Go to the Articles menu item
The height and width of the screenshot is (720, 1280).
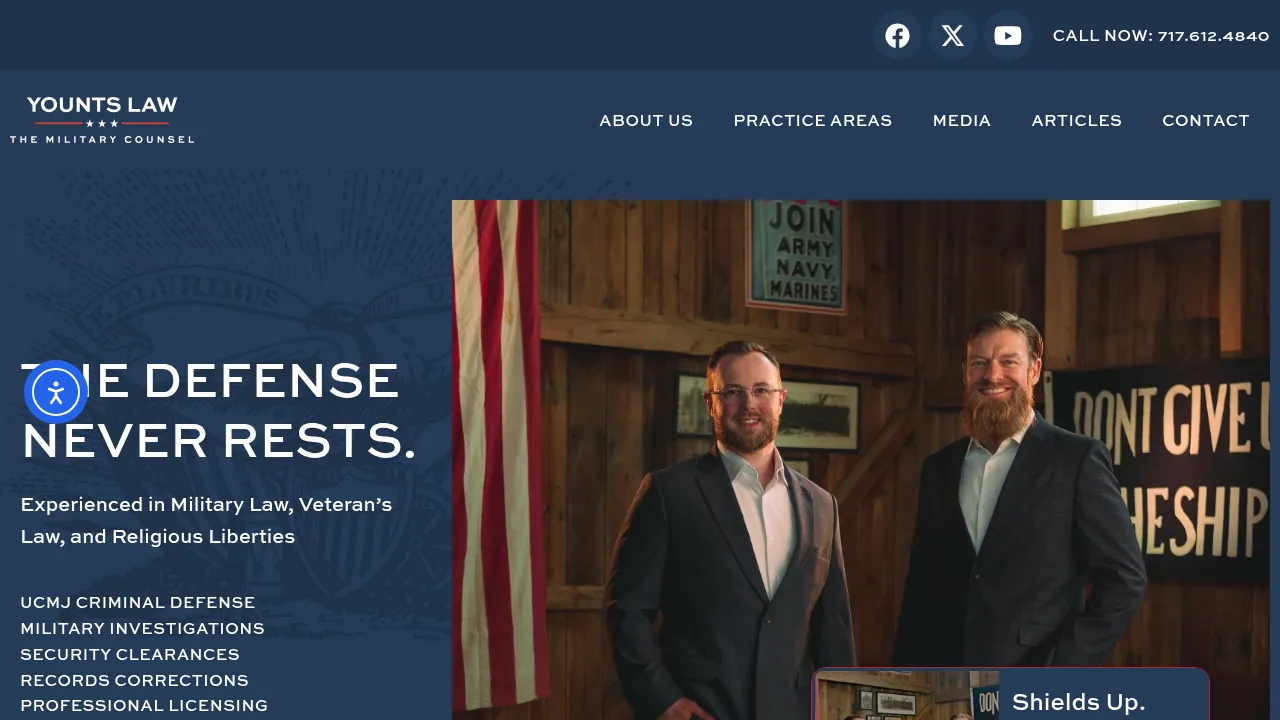click(1076, 120)
